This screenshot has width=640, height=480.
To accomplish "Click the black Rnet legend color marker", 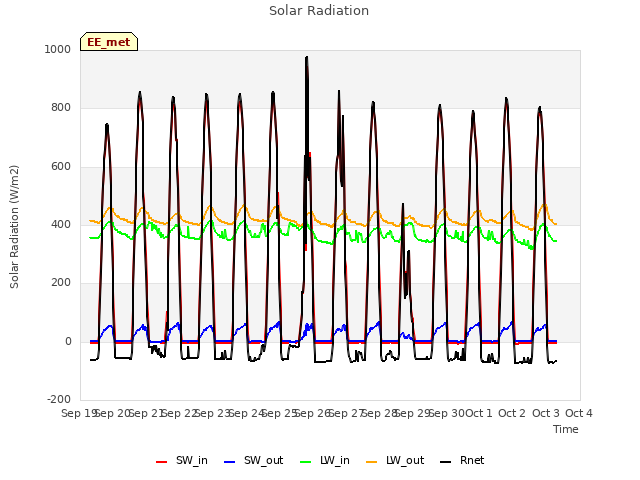I will pyautogui.click(x=446, y=462).
